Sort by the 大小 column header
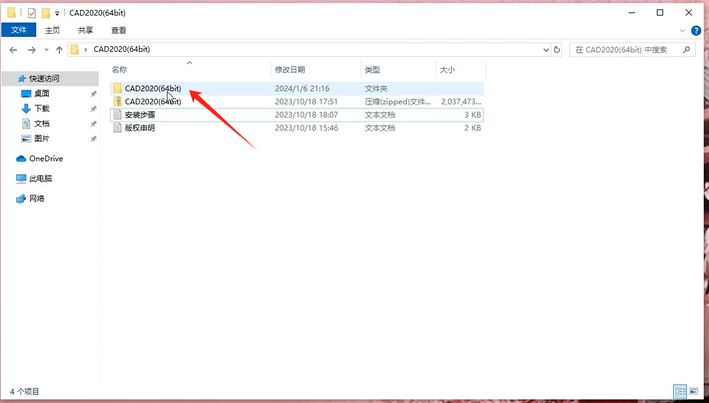709x403 pixels. pos(447,70)
